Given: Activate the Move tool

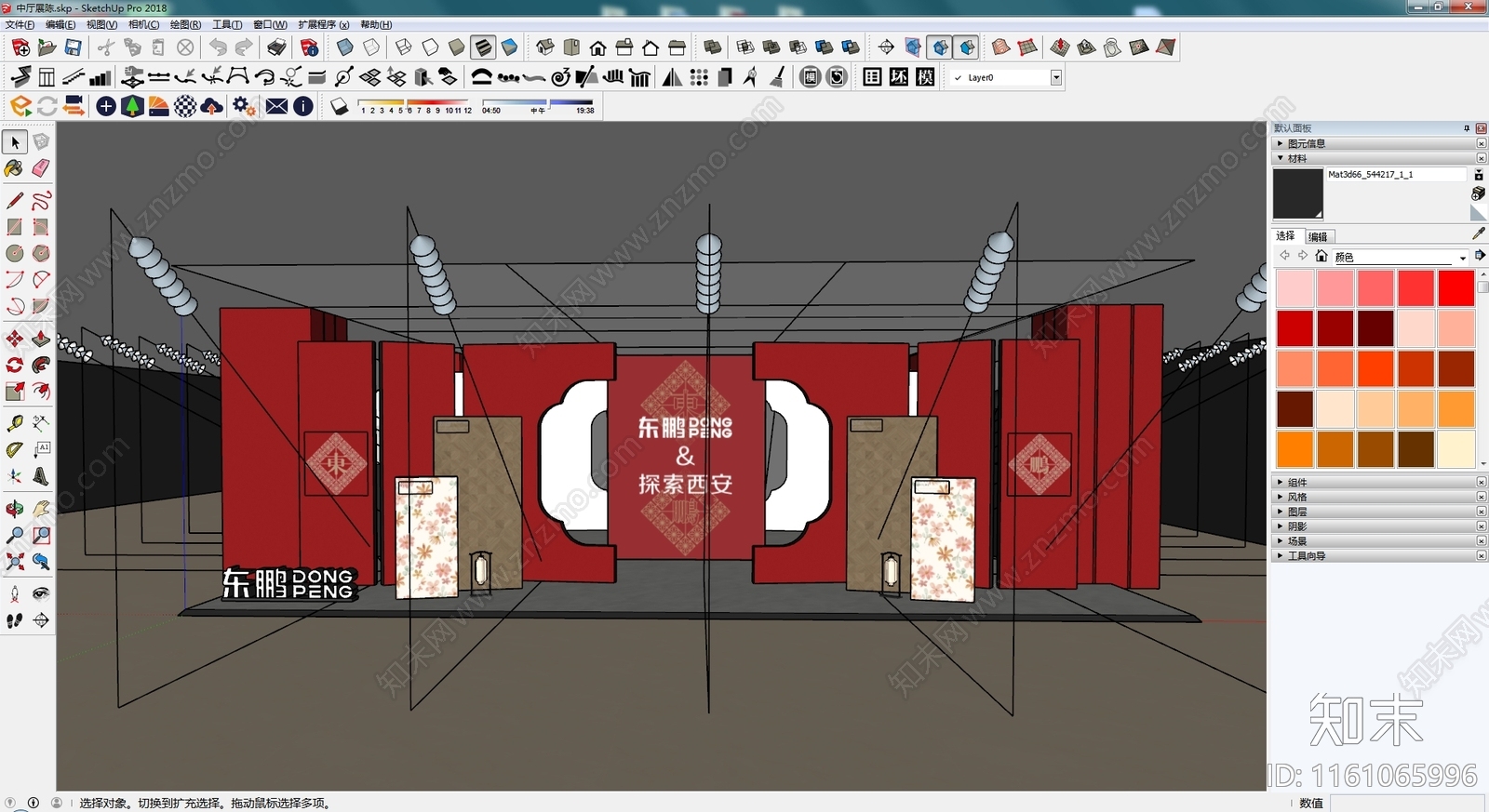Looking at the screenshot, I should tap(15, 339).
